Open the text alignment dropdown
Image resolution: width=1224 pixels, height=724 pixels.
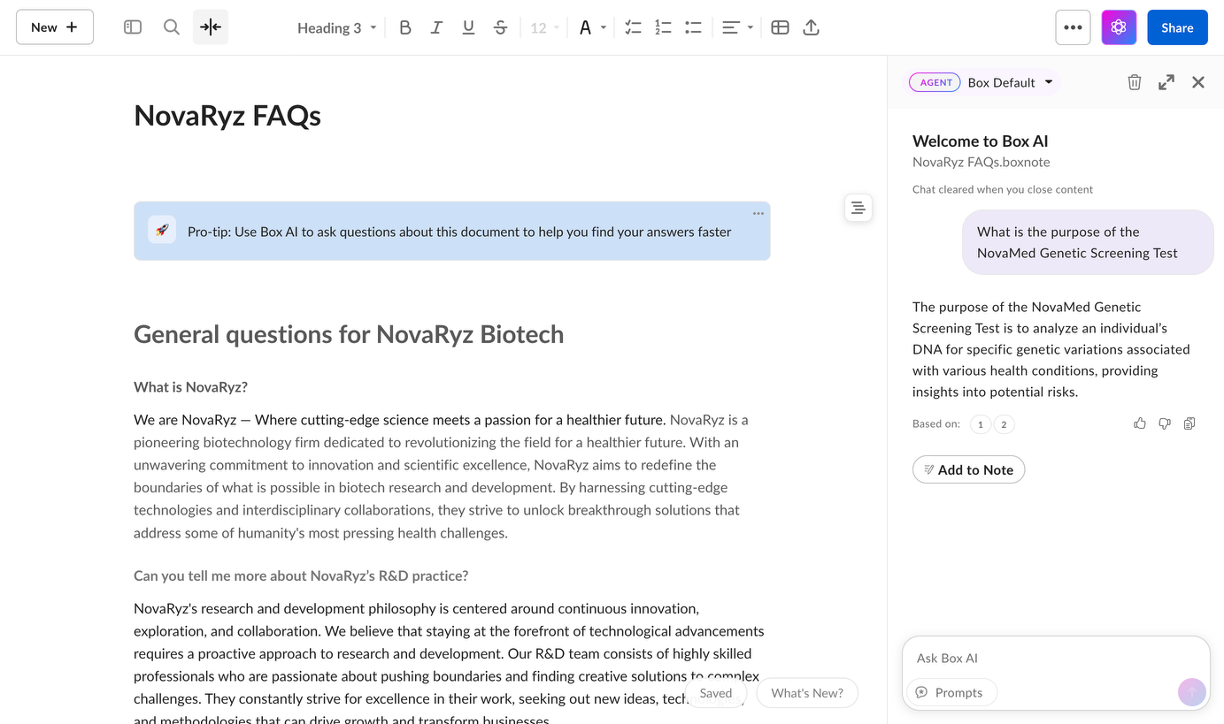click(736, 27)
